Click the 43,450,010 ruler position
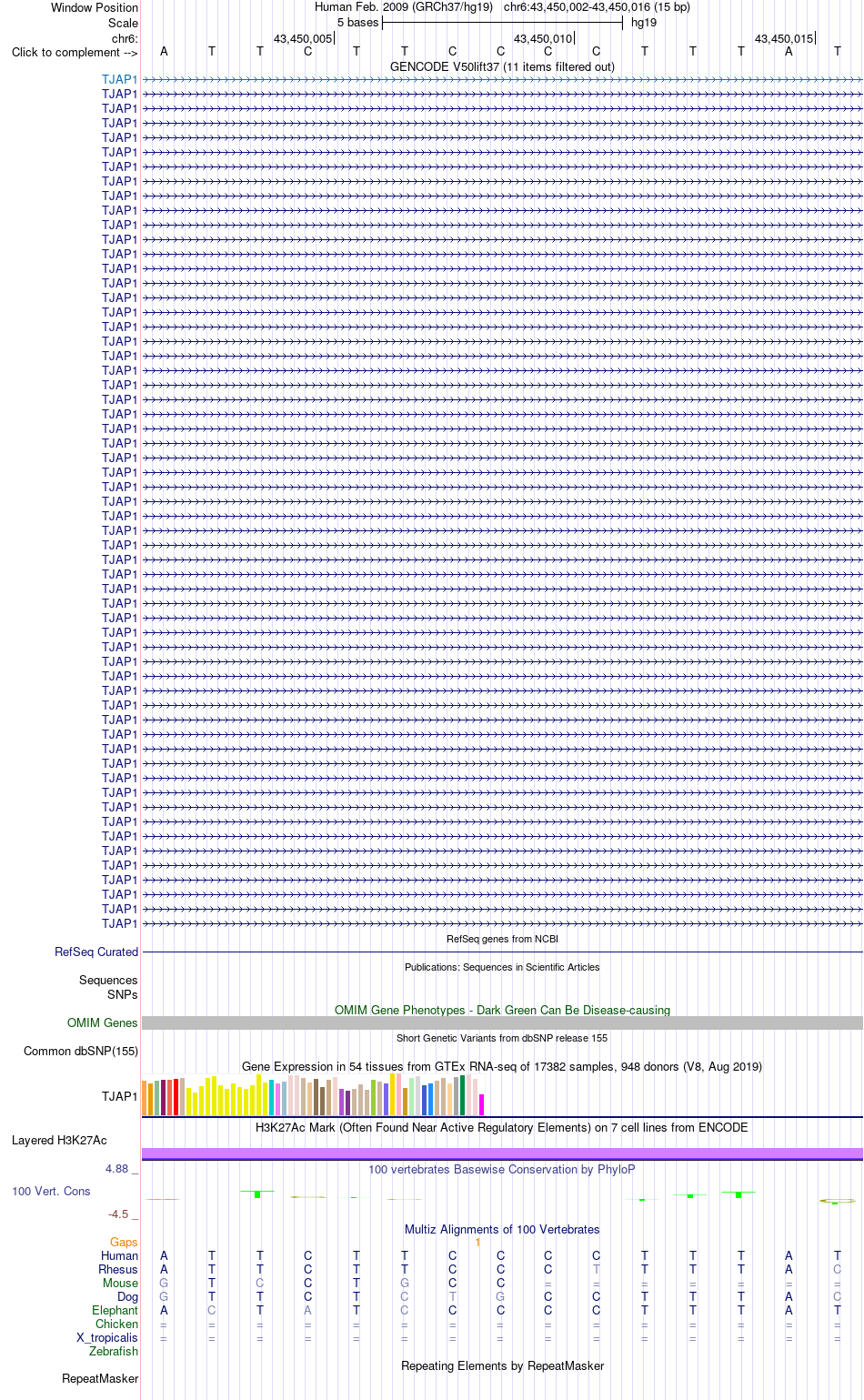This screenshot has width=864, height=1400. click(543, 38)
